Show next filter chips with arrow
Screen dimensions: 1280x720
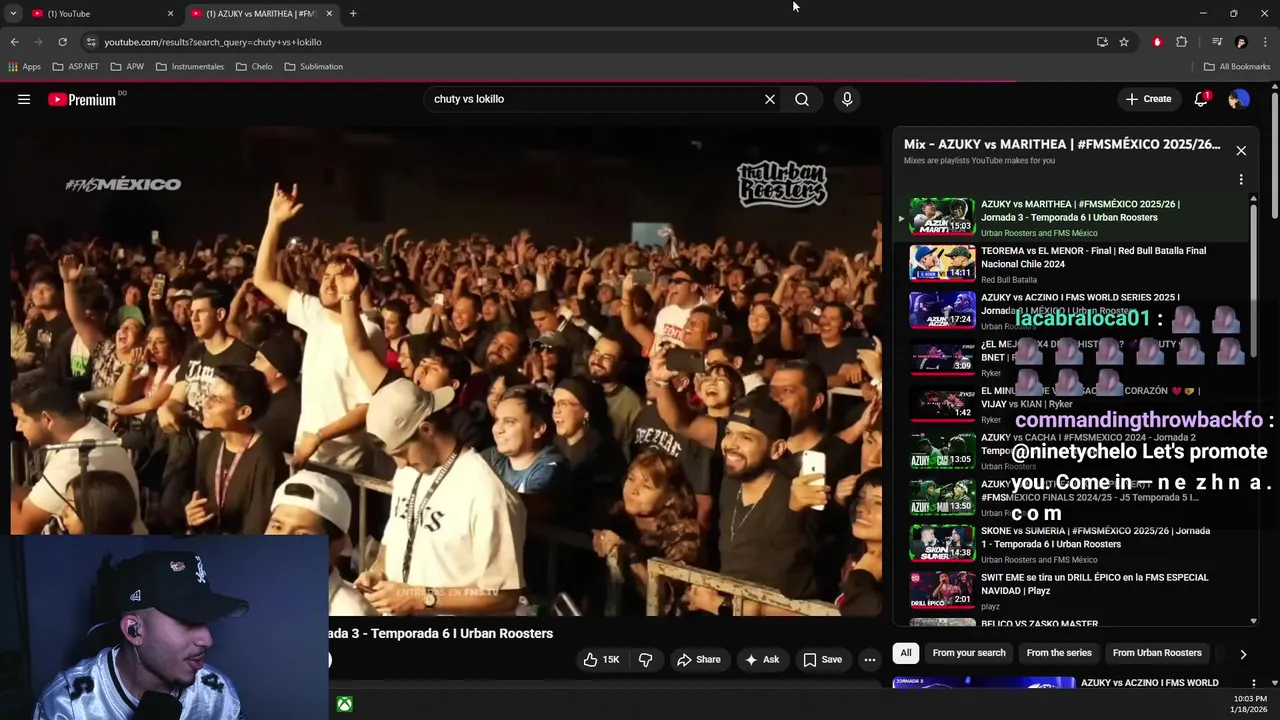[x=1243, y=654]
